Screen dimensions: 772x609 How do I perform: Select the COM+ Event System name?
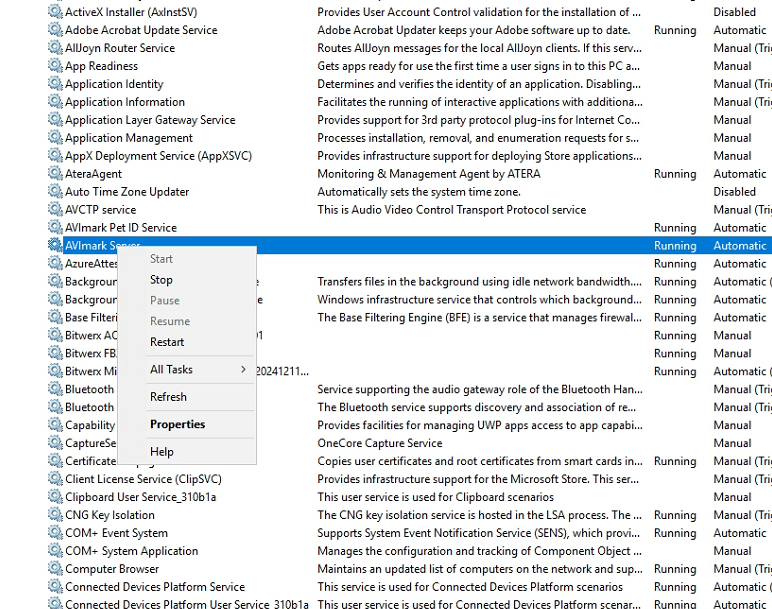pyautogui.click(x=117, y=533)
